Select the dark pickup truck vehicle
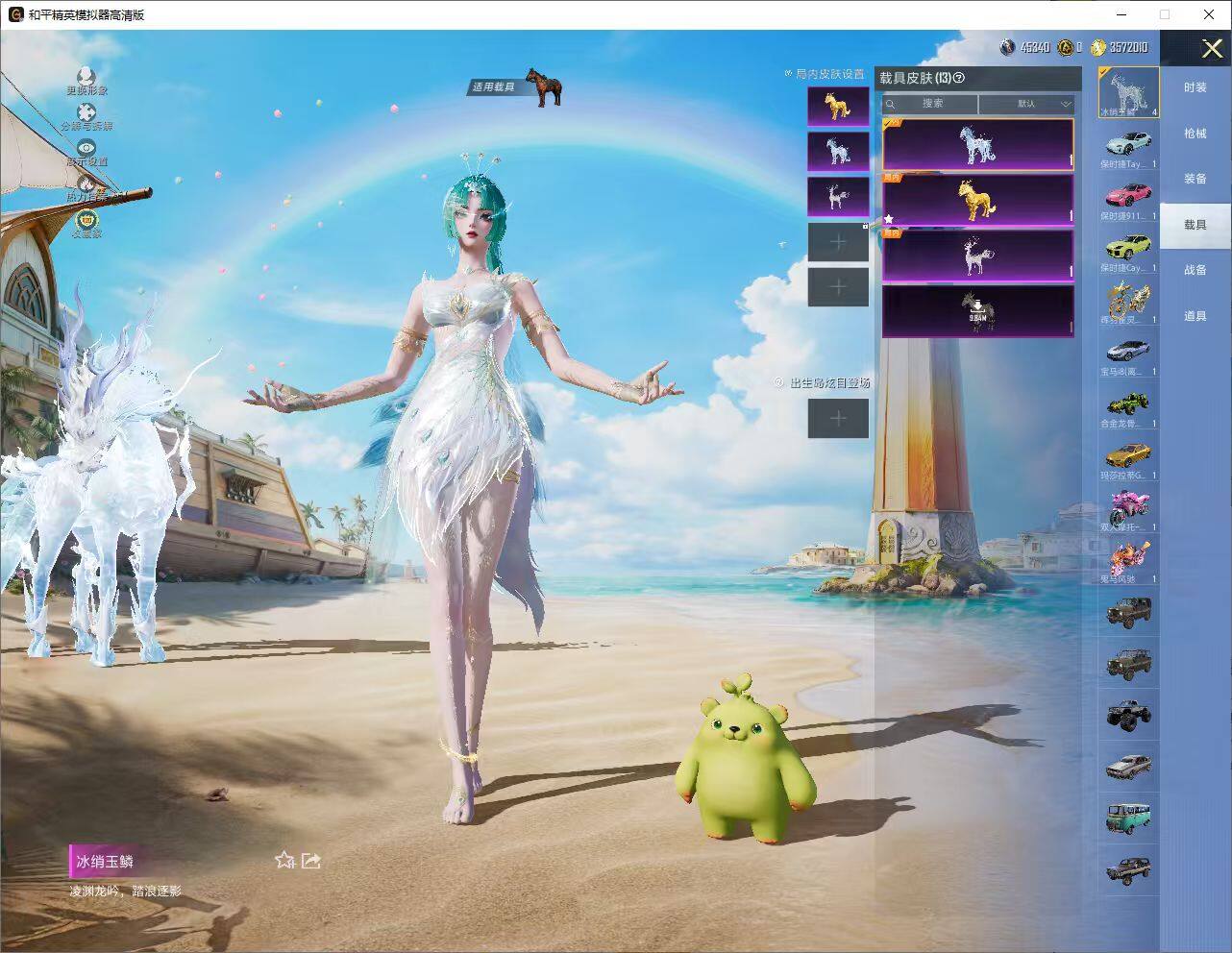Viewport: 1232px width, 953px height. point(1128,870)
